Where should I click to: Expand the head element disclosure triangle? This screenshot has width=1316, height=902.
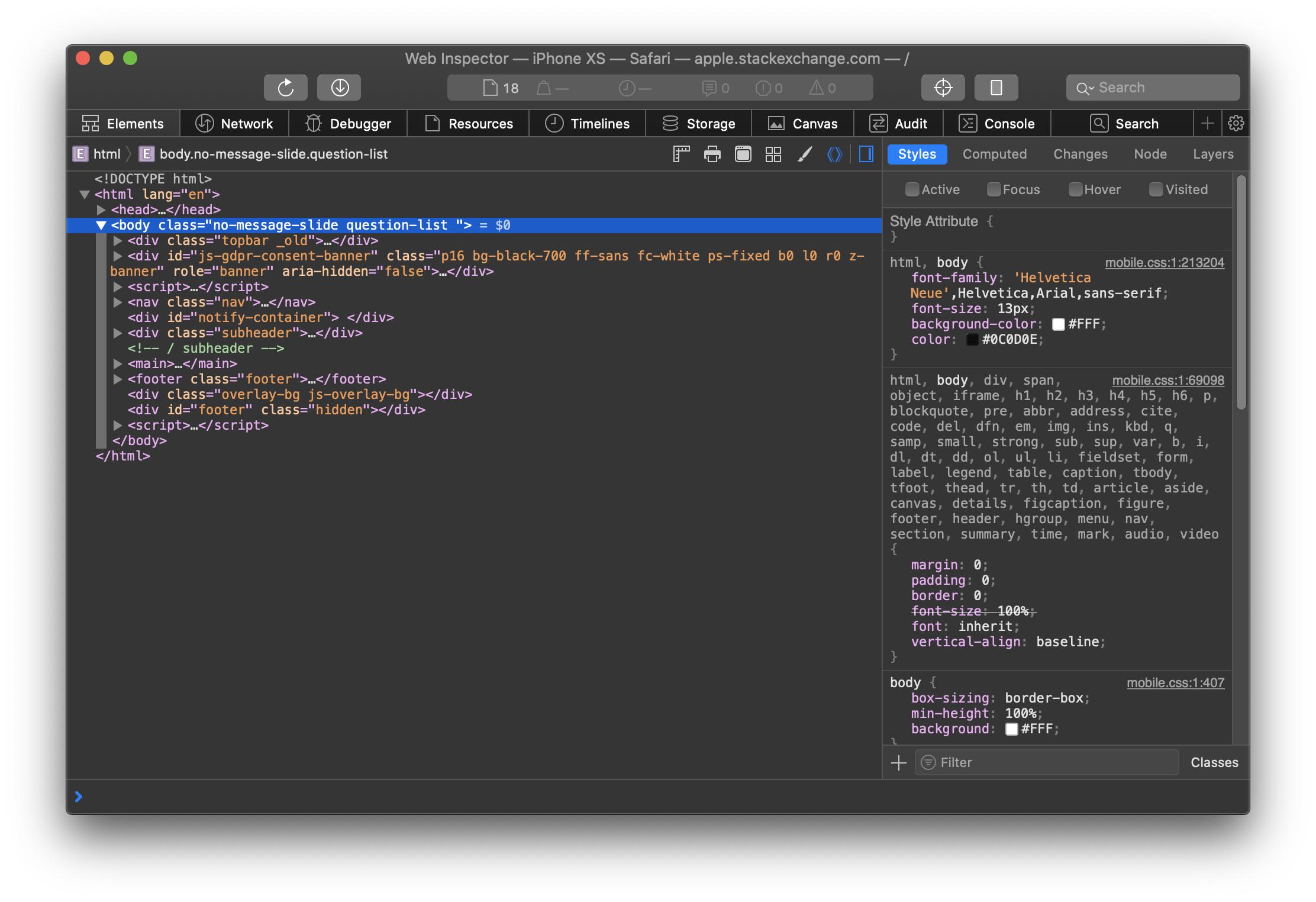[x=100, y=210]
